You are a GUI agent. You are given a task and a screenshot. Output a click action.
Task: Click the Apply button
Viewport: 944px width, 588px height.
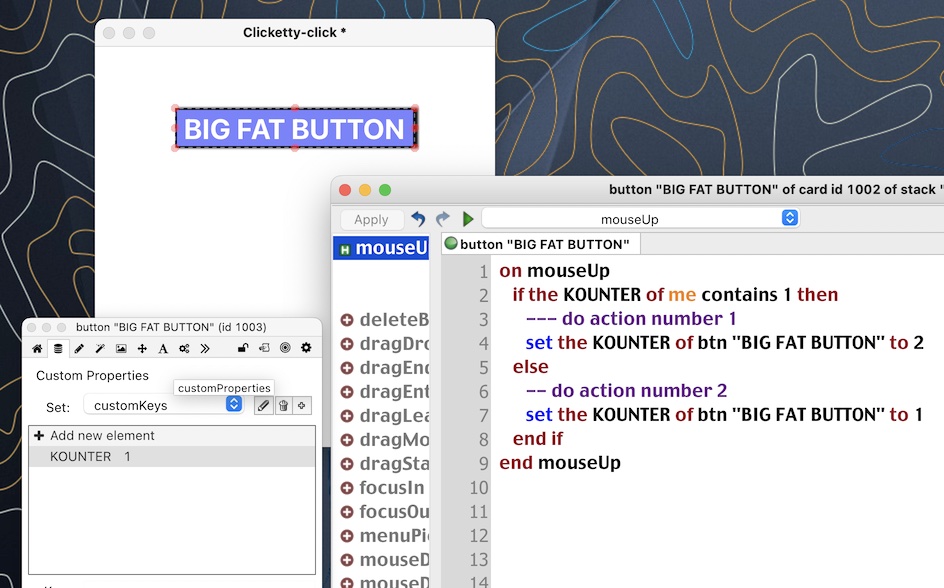pyautogui.click(x=371, y=220)
